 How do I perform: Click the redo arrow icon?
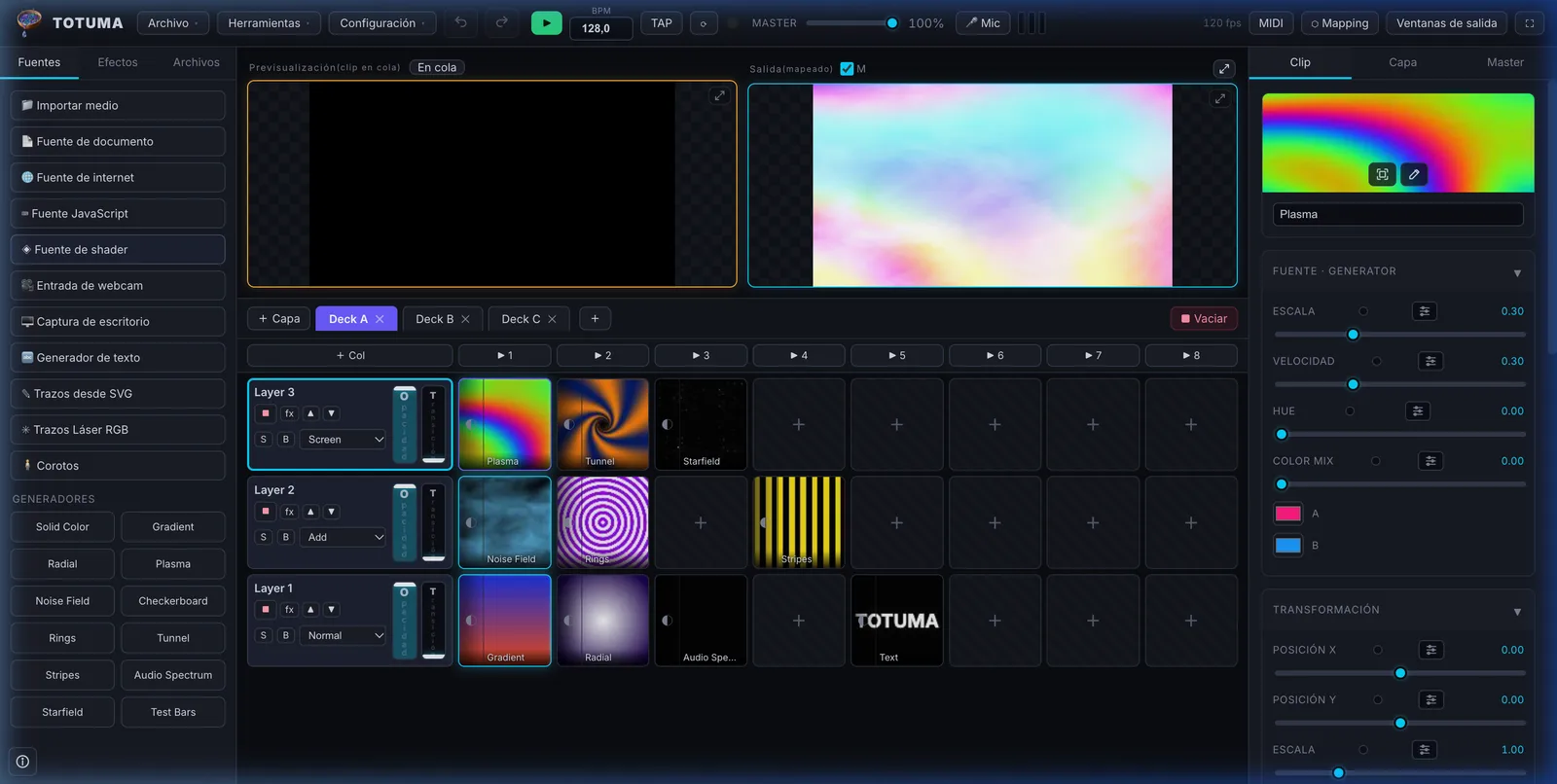[x=502, y=22]
